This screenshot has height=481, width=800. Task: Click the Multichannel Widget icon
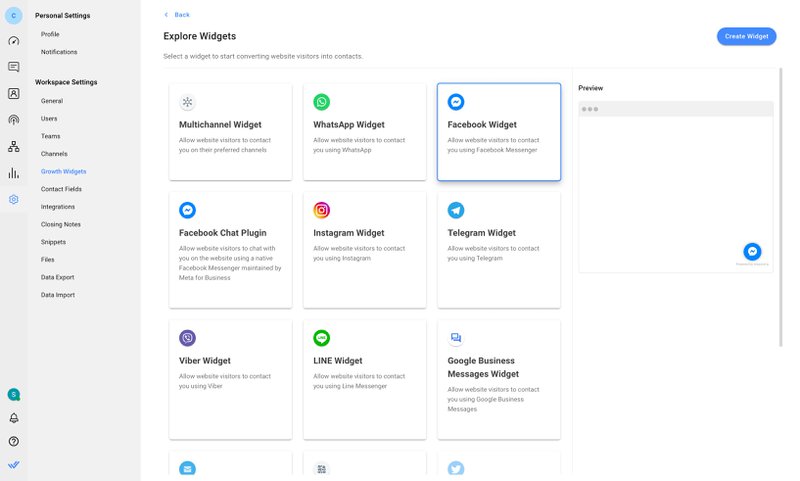(187, 102)
